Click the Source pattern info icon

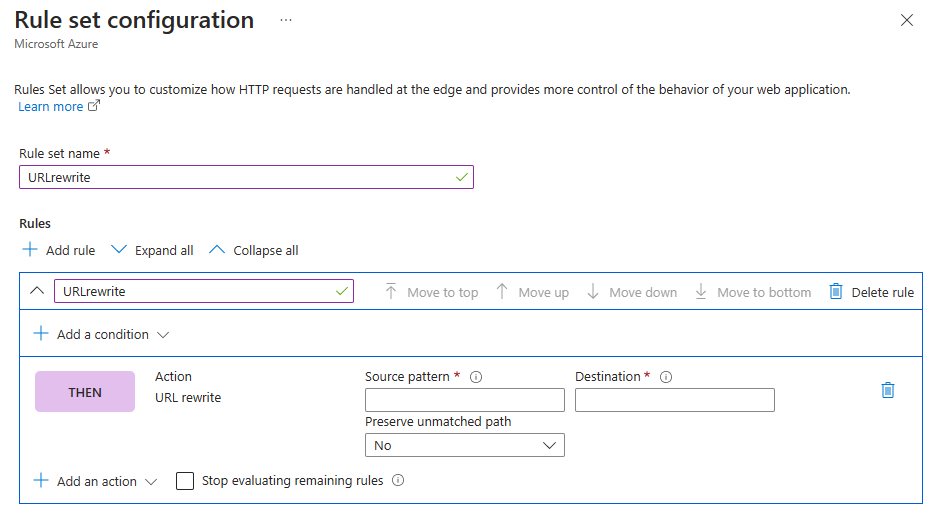click(476, 377)
